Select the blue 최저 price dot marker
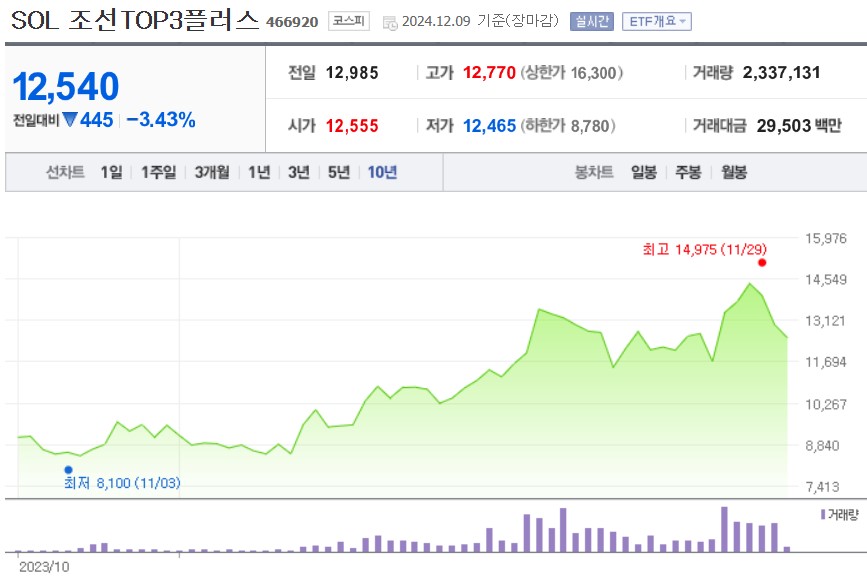 pyautogui.click(x=66, y=468)
